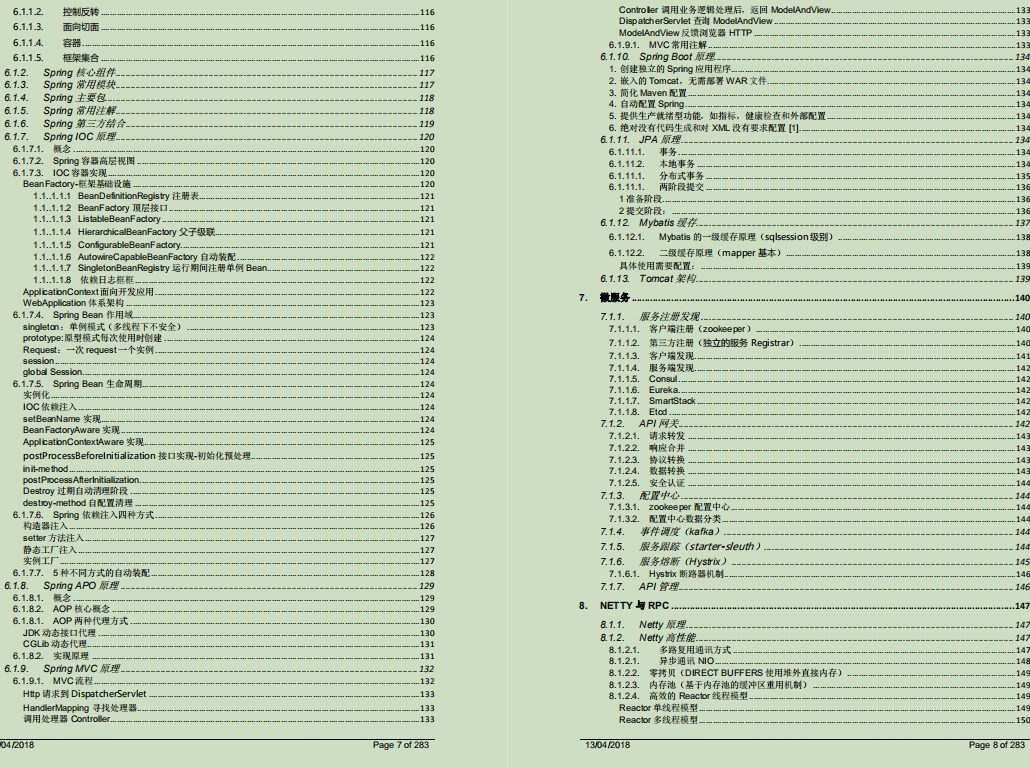The width and height of the screenshot is (1030, 767).
Task: Click ConfigurableBeanFactory entry
Action: tap(234, 245)
